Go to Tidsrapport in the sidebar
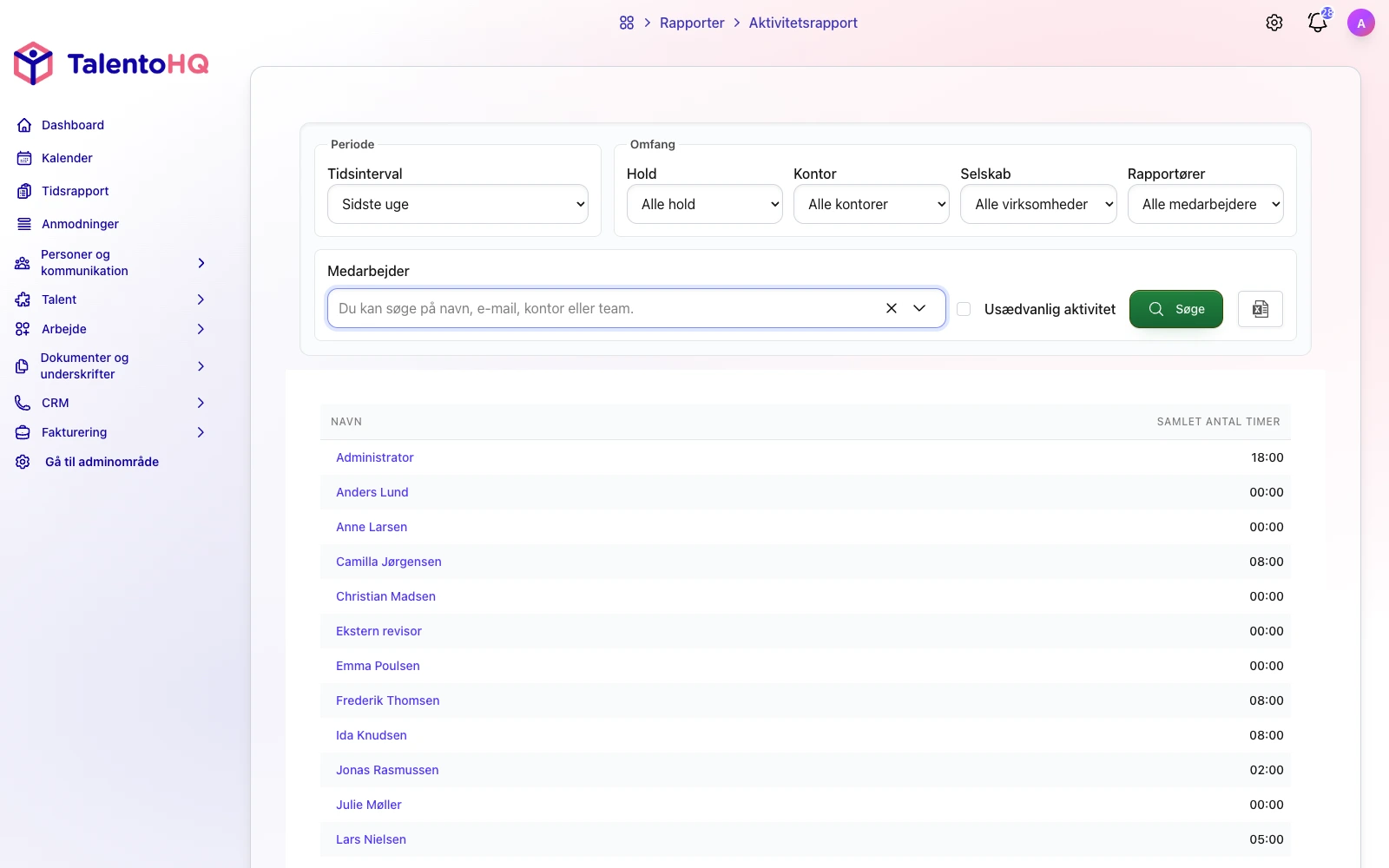Screen dimensions: 1389x868 [76, 191]
